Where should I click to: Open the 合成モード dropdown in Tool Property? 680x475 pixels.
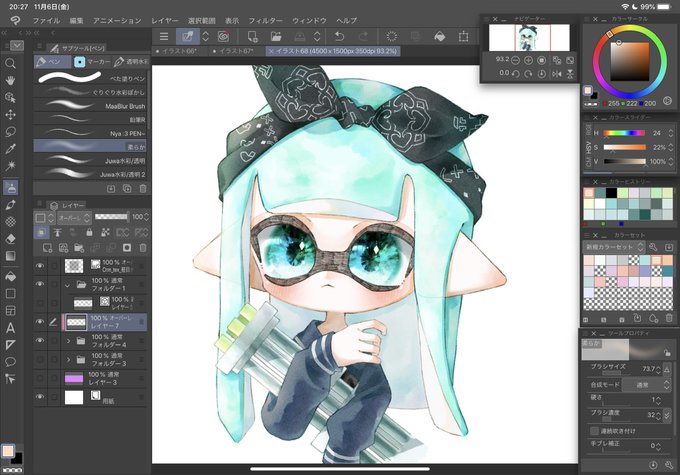[646, 385]
